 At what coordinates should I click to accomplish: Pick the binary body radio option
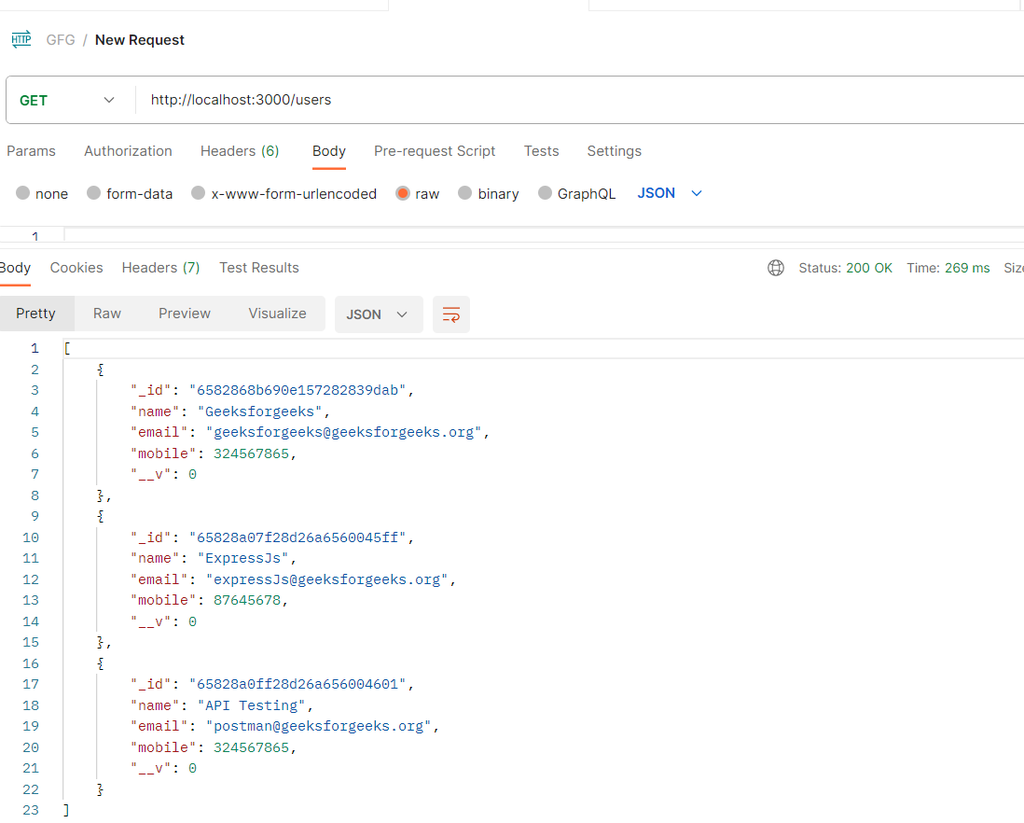(465, 194)
